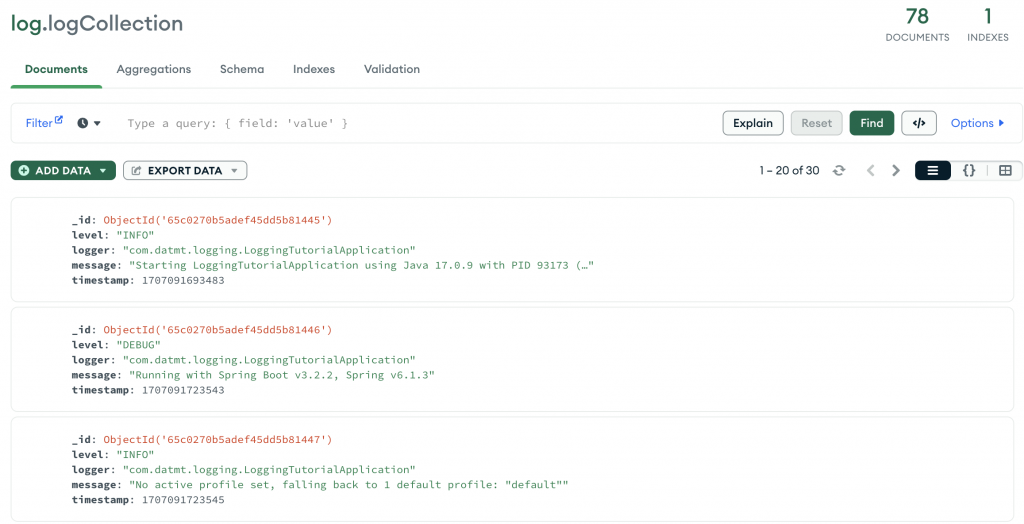The height and width of the screenshot is (524, 1024).
Task: Click timestamp value 1707091693483
Action: coord(183,280)
